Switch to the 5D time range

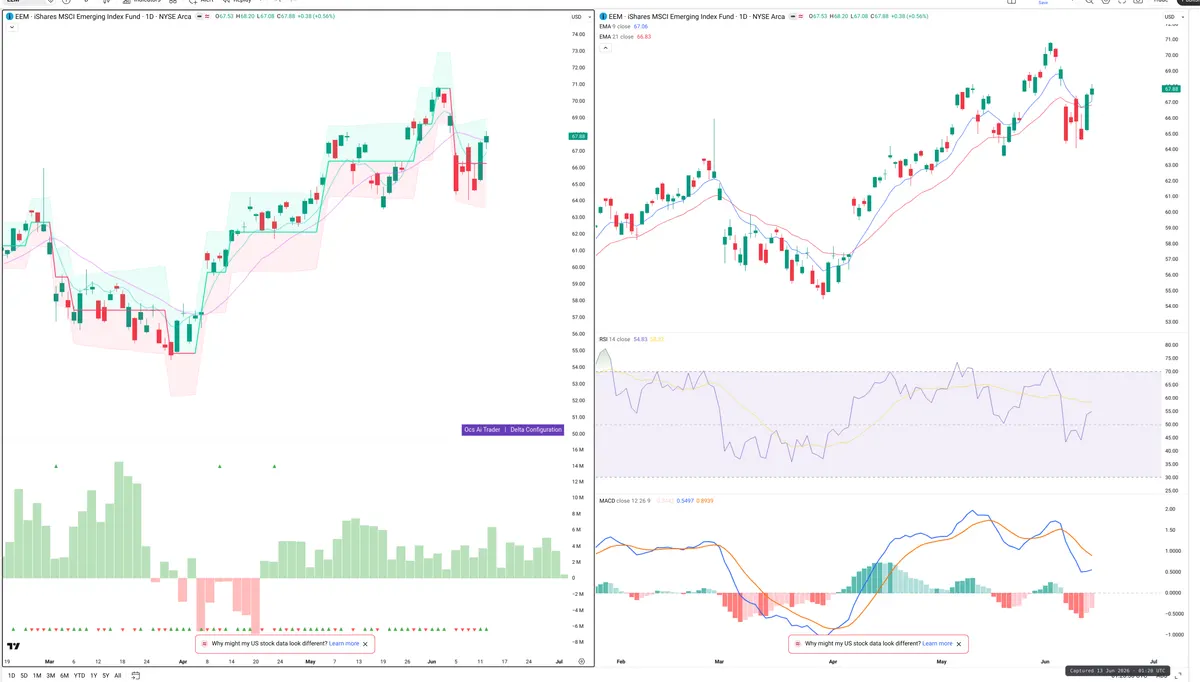coord(24,676)
